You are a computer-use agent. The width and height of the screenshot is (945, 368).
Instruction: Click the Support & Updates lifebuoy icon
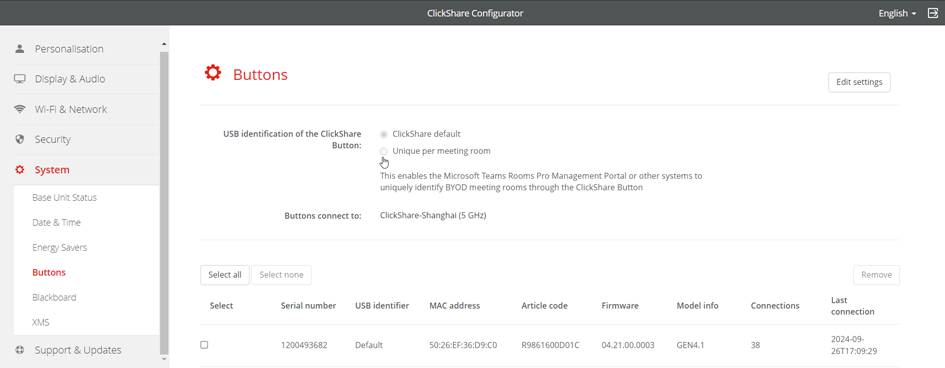20,350
